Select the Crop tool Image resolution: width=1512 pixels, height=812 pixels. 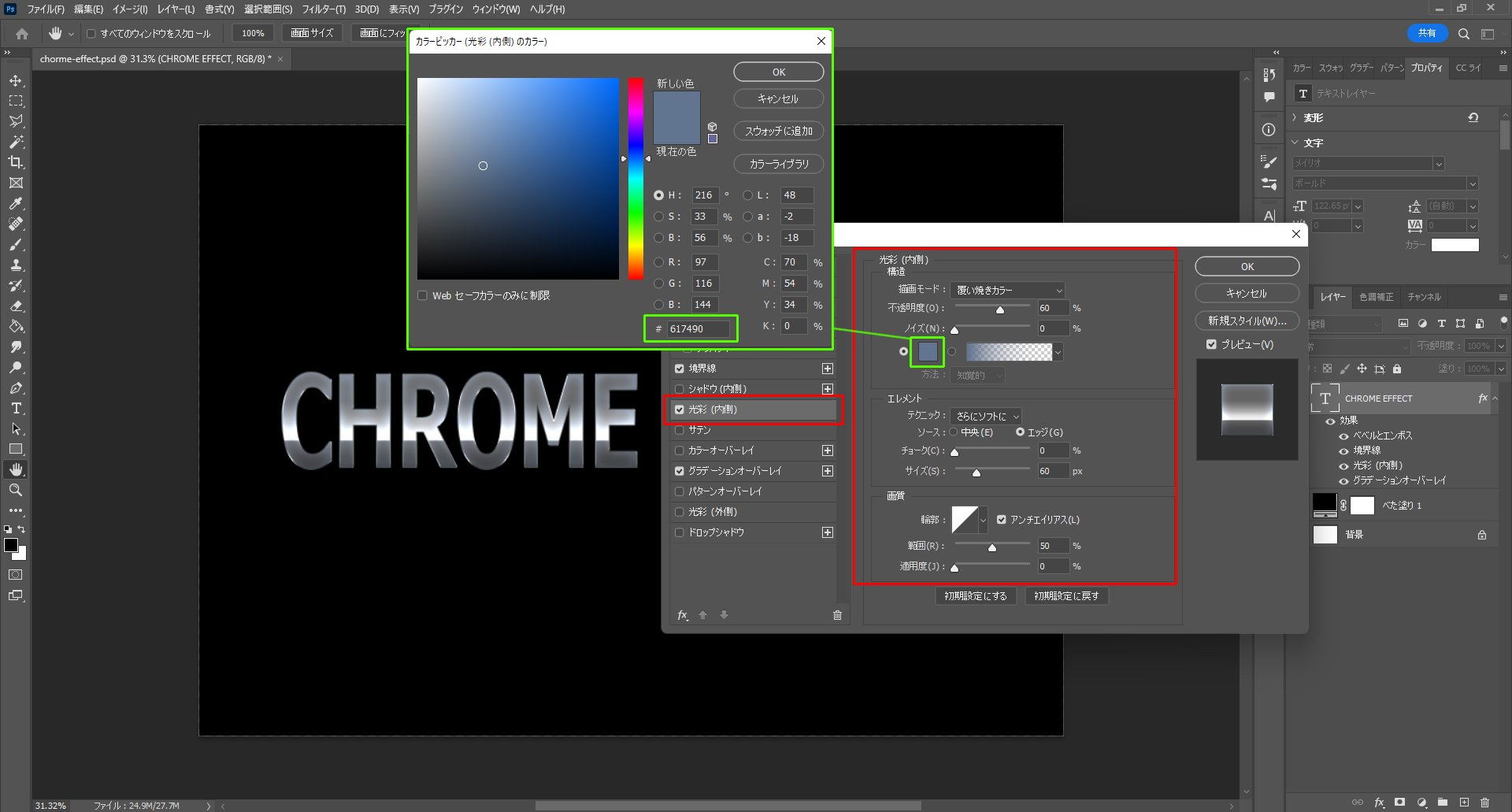point(16,162)
